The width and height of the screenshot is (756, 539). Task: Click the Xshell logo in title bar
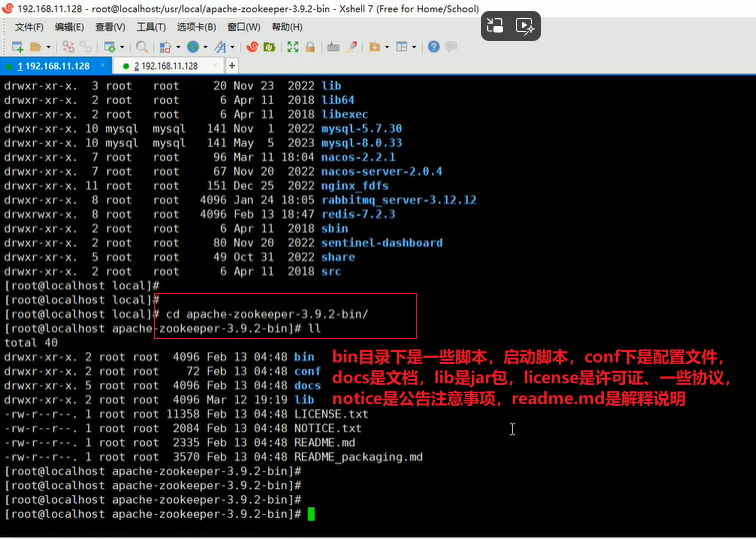[7, 8]
